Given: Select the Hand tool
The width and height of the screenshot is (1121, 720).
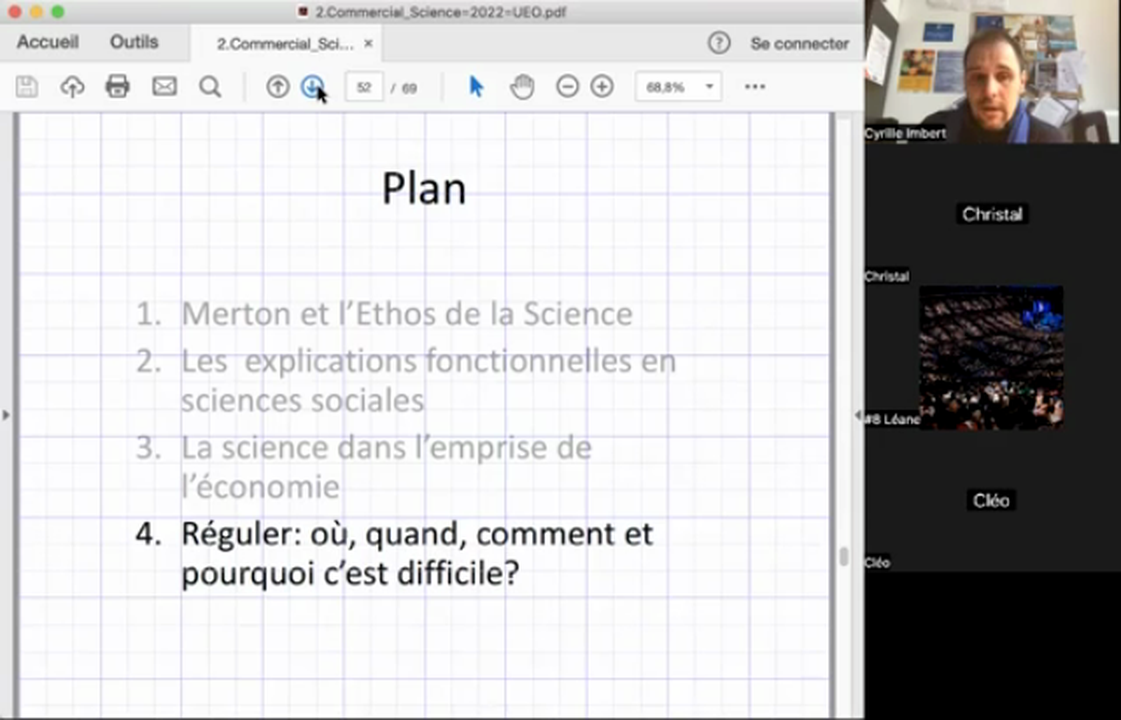Looking at the screenshot, I should (521, 87).
